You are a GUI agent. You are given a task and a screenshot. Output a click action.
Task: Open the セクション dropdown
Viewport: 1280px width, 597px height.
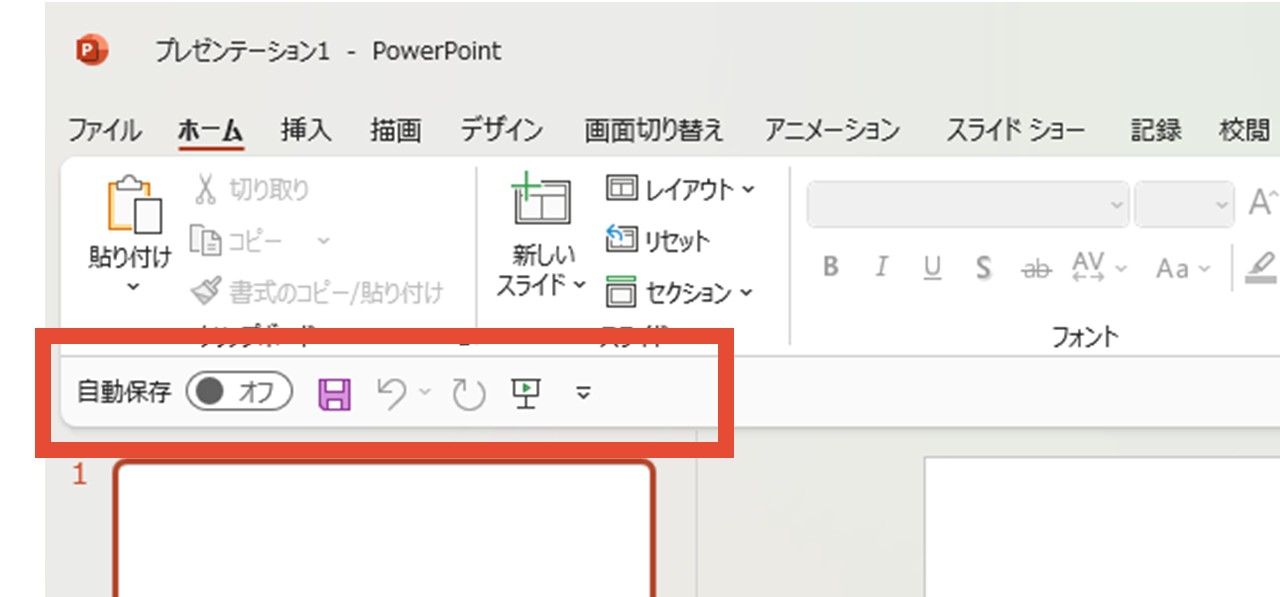pos(680,293)
